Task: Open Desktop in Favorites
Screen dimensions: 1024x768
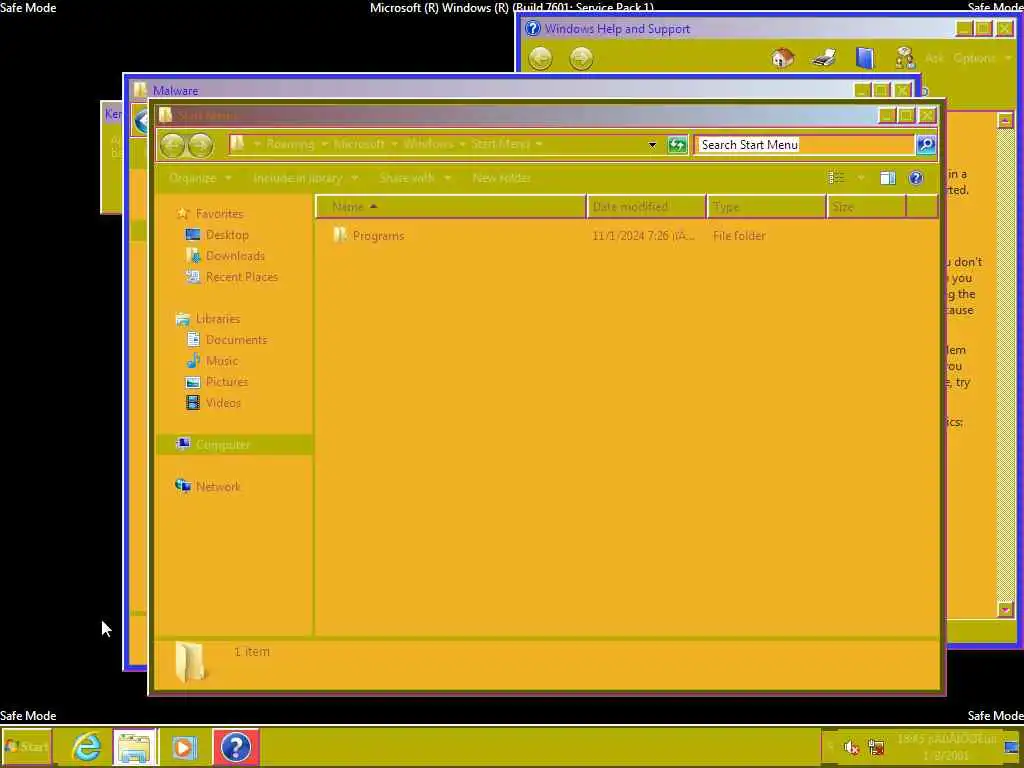Action: [227, 235]
